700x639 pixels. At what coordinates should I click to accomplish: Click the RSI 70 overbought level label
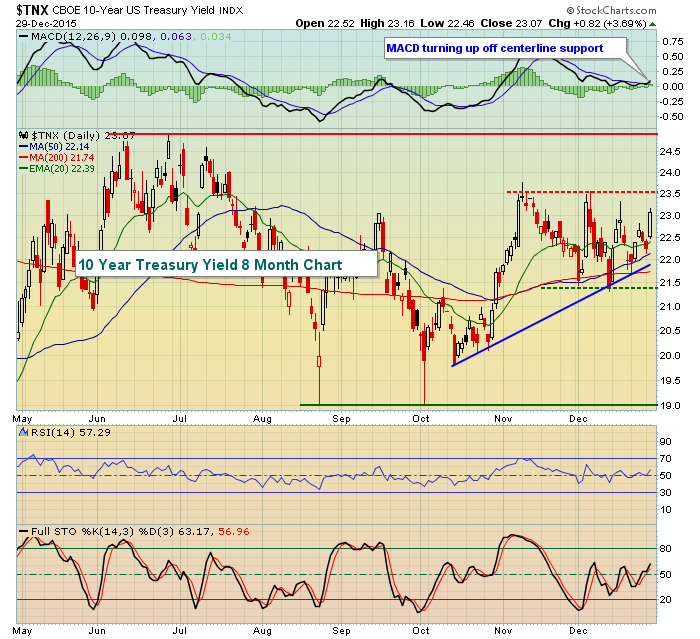coord(666,459)
